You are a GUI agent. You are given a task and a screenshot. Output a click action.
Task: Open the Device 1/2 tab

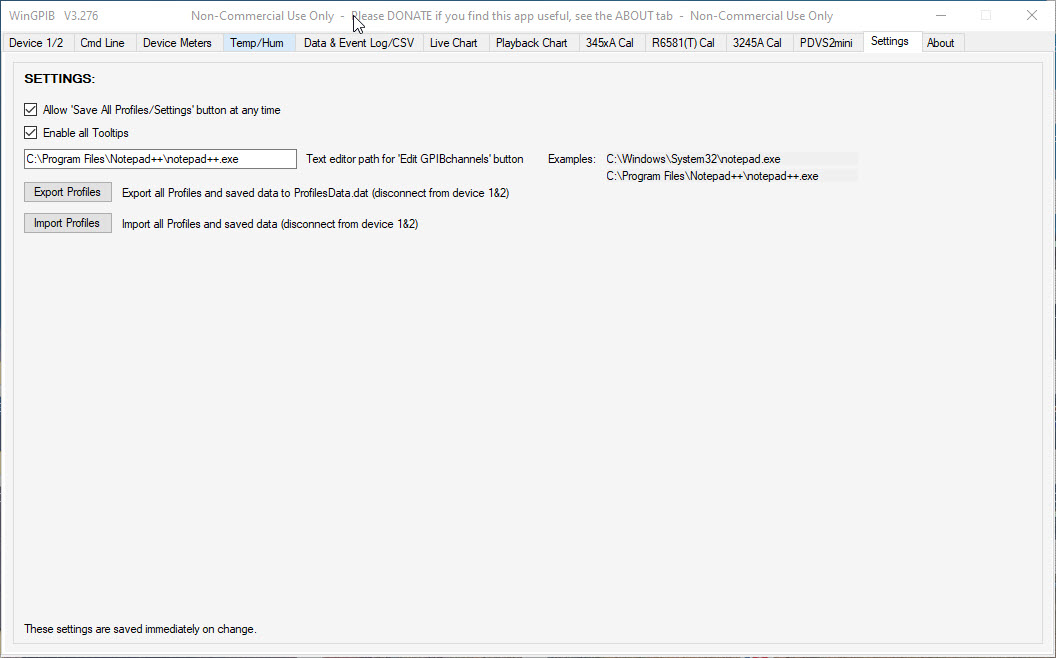36,43
